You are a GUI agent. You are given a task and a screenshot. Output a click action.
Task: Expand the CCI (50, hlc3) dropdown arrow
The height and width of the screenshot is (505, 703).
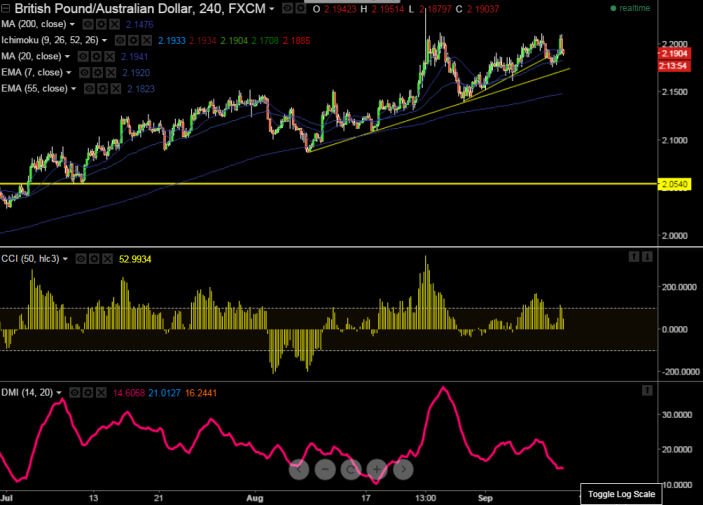point(65,259)
